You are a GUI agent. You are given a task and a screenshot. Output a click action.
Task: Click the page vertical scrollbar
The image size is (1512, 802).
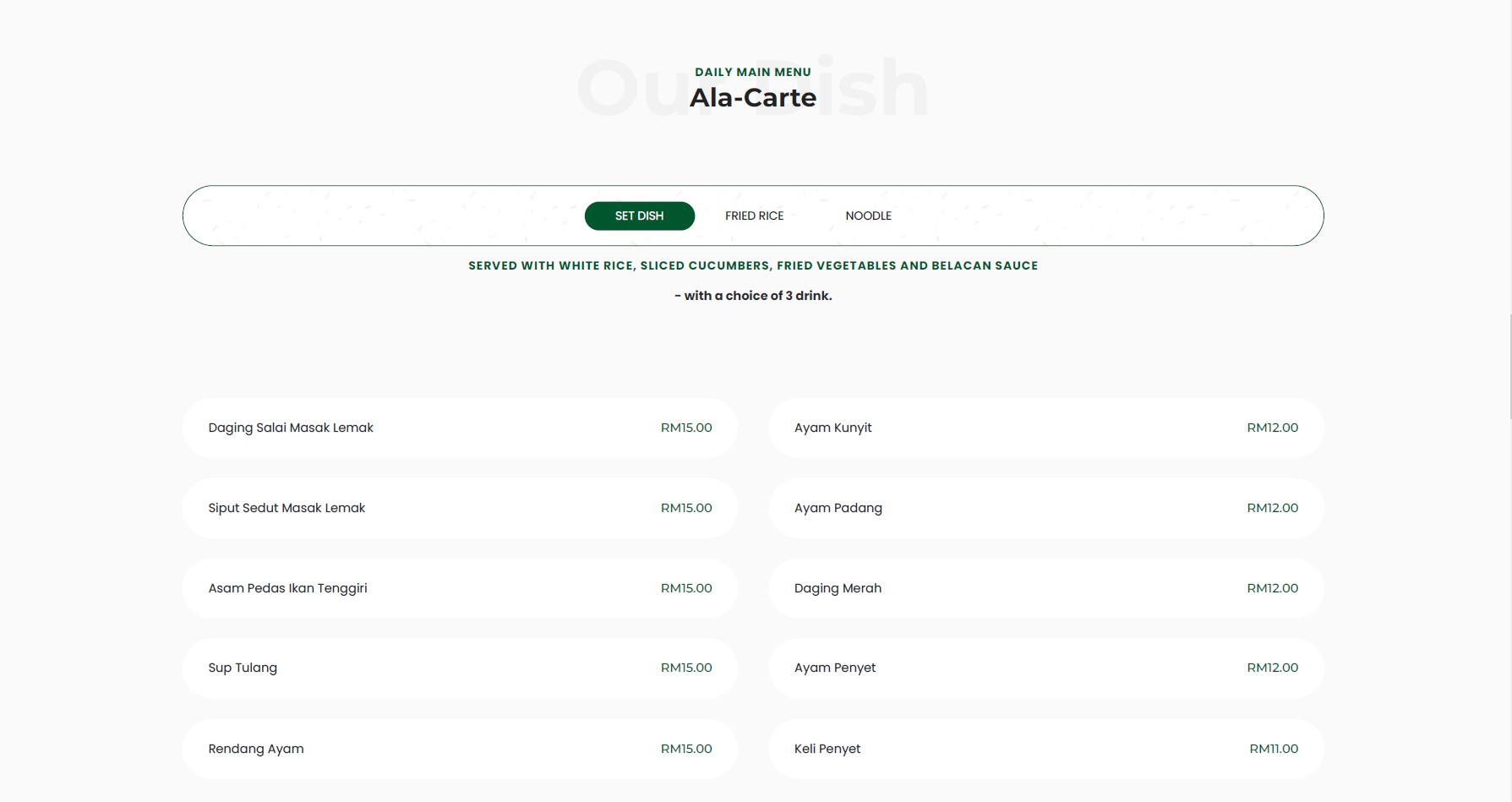tap(1509, 368)
